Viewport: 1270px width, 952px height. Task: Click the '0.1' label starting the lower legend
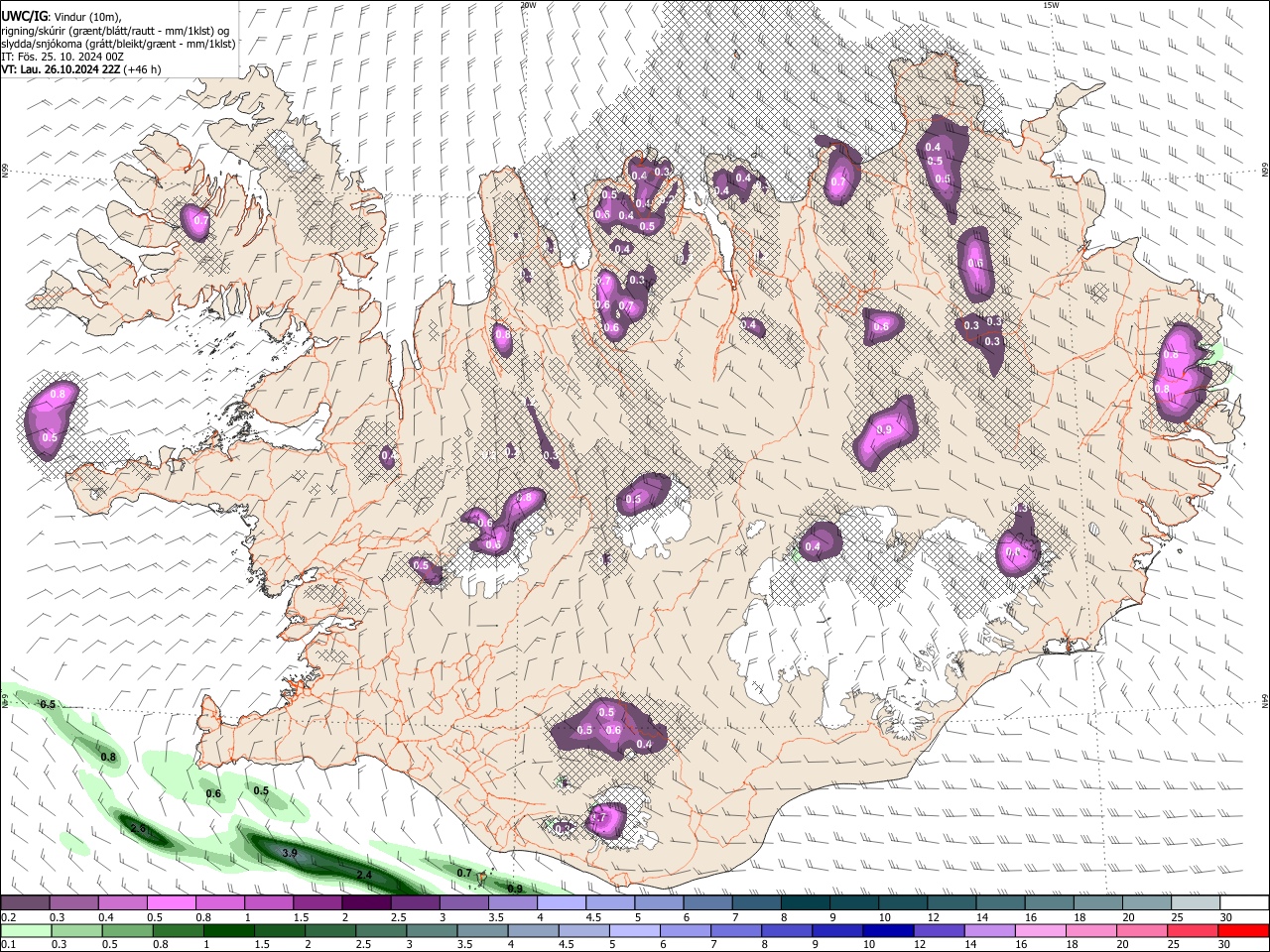[x=8, y=943]
